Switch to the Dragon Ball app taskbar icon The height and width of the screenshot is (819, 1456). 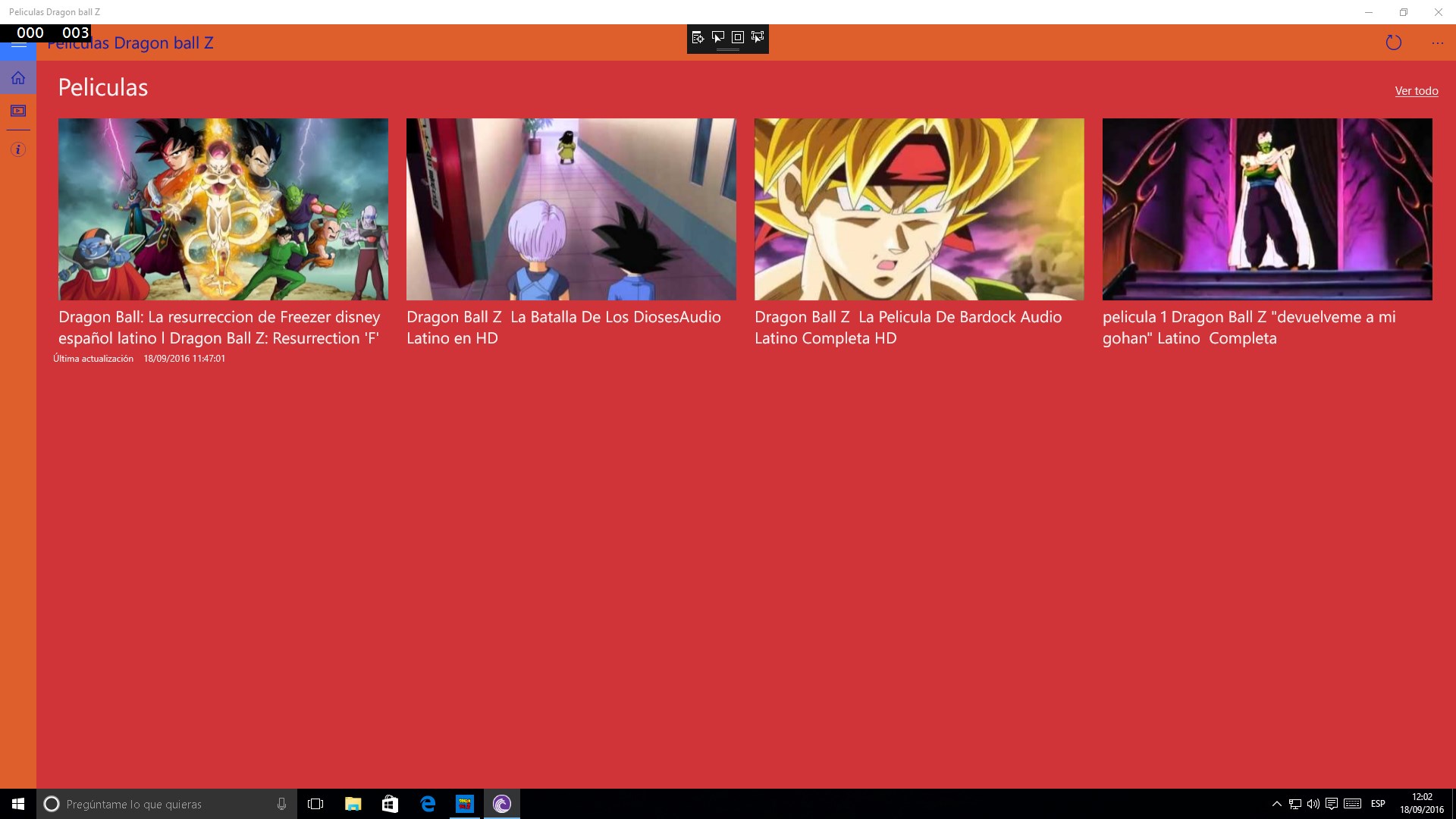click(464, 804)
